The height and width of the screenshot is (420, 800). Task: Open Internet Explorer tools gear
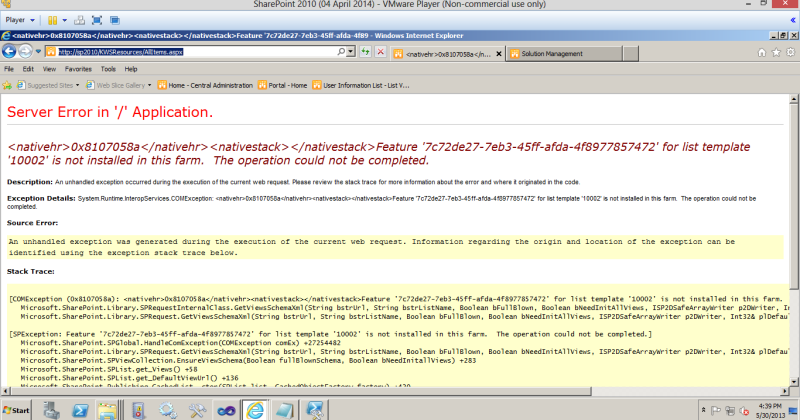pos(790,53)
